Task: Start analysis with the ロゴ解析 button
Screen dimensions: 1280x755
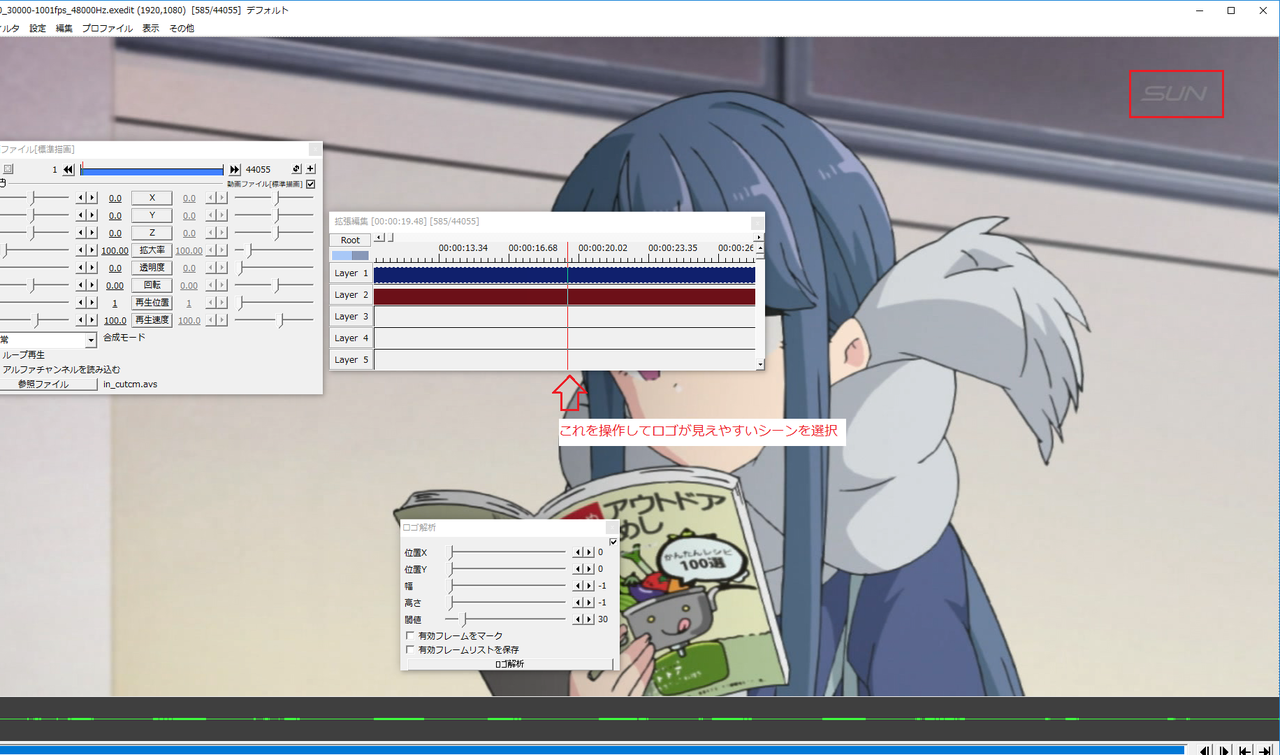Action: tap(510, 664)
